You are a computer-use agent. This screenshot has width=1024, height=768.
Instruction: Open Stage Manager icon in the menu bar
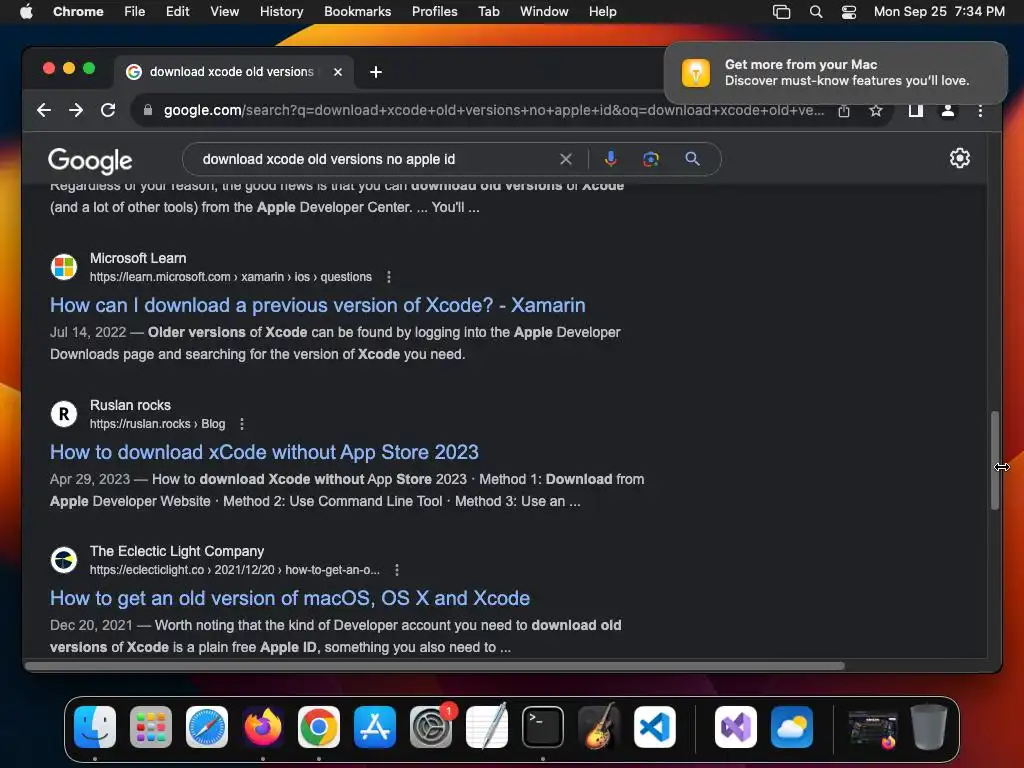tap(781, 11)
